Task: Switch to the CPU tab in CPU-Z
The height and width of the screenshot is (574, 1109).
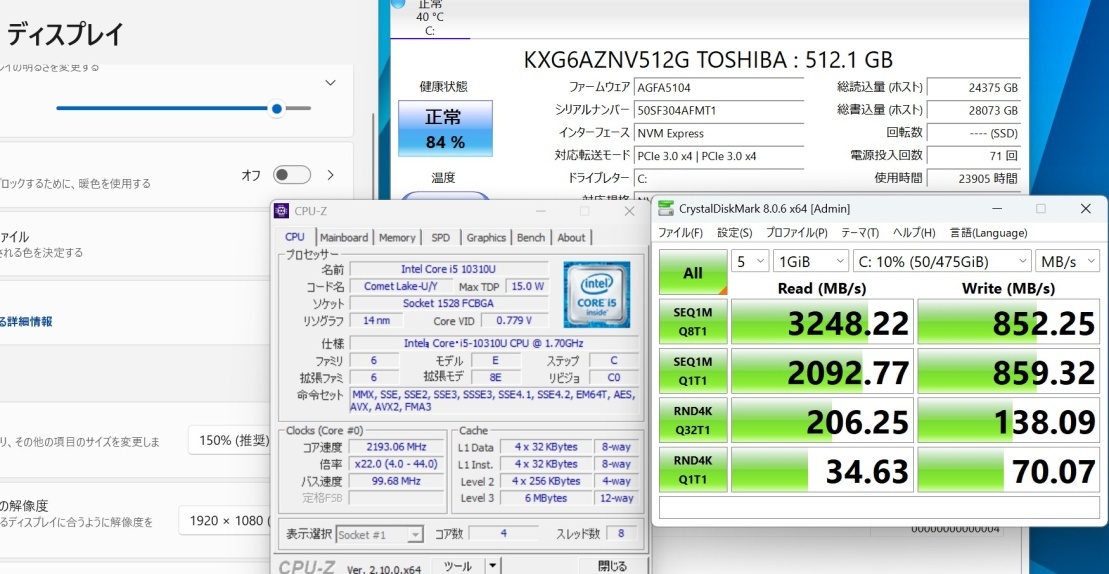Action: point(295,237)
